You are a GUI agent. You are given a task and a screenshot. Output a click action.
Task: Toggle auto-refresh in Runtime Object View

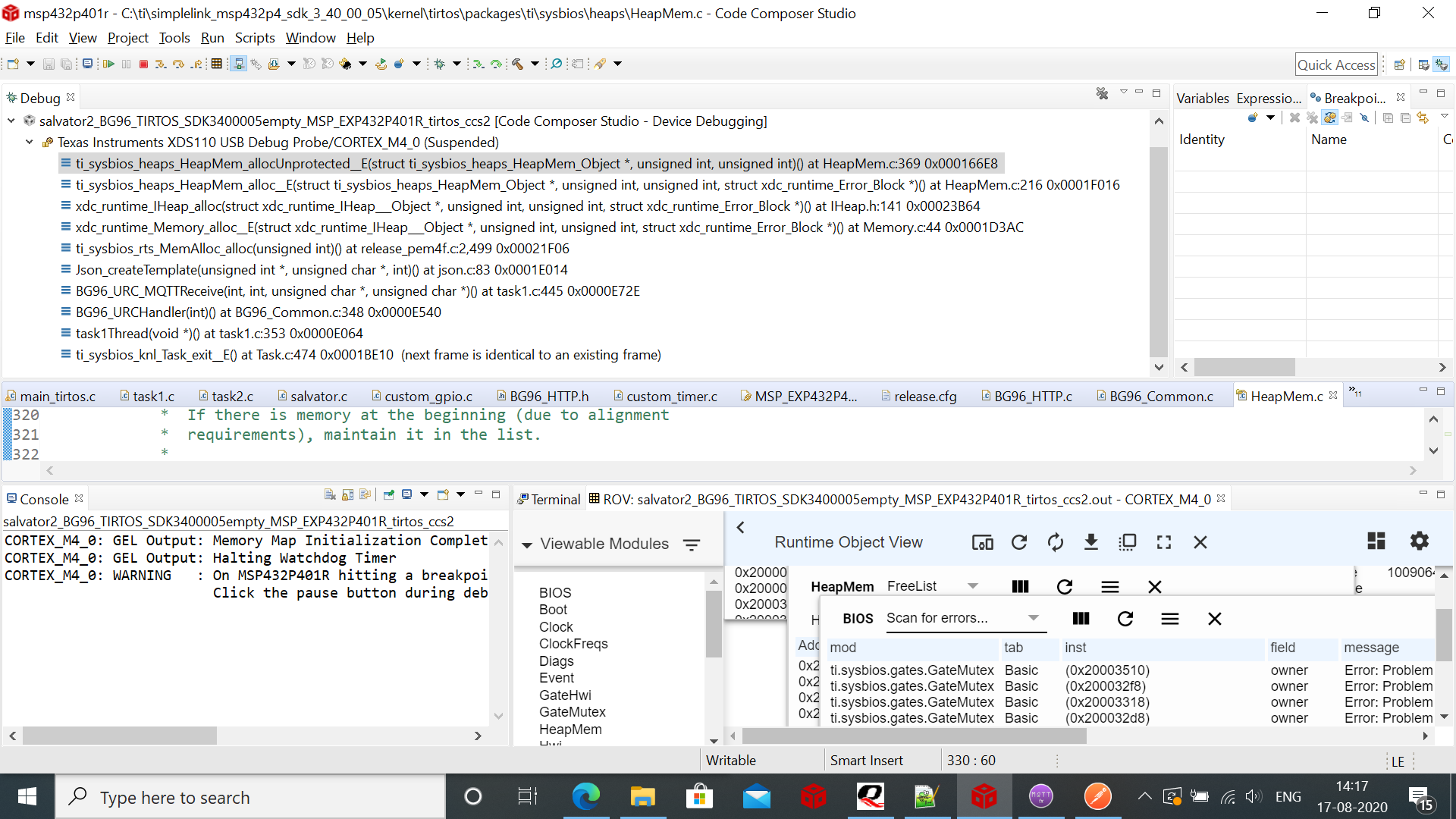1055,542
